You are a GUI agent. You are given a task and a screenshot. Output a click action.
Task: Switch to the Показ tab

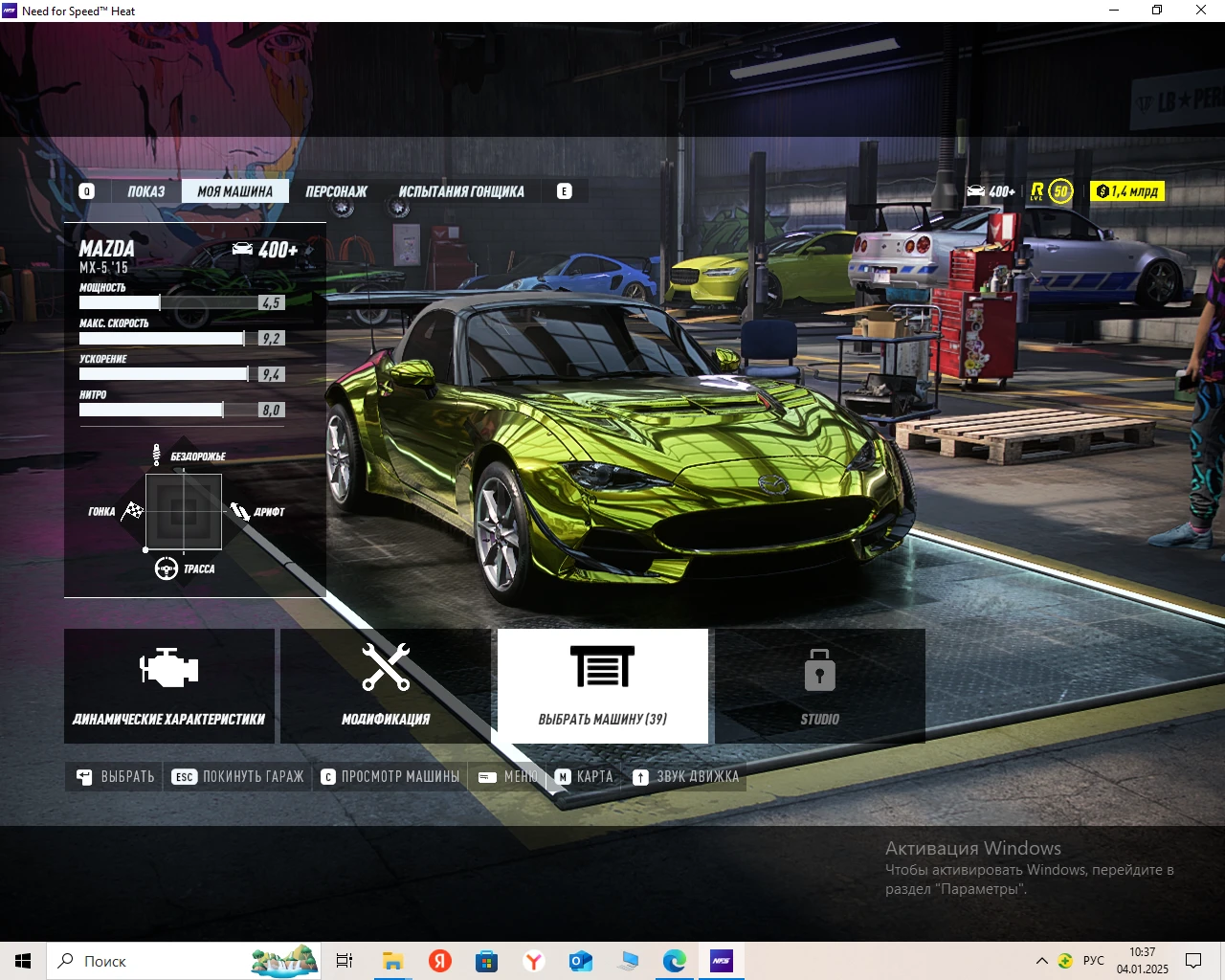point(145,191)
